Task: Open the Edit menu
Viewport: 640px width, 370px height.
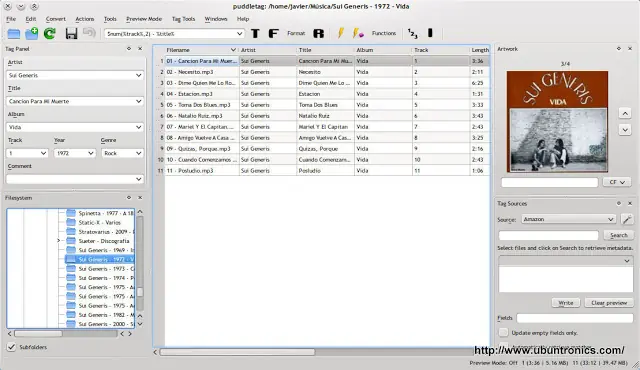Action: point(31,19)
